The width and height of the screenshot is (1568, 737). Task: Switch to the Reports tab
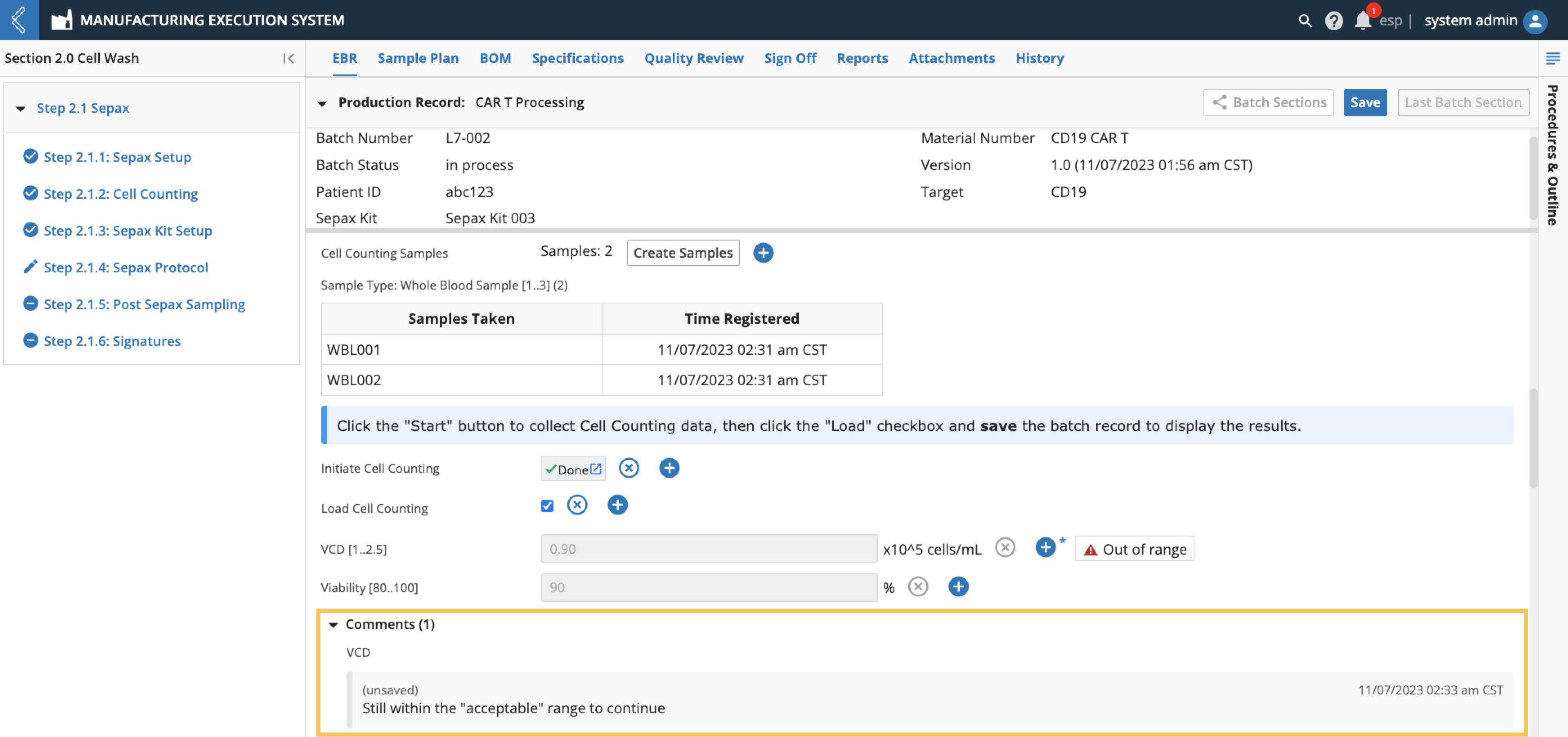(x=862, y=58)
